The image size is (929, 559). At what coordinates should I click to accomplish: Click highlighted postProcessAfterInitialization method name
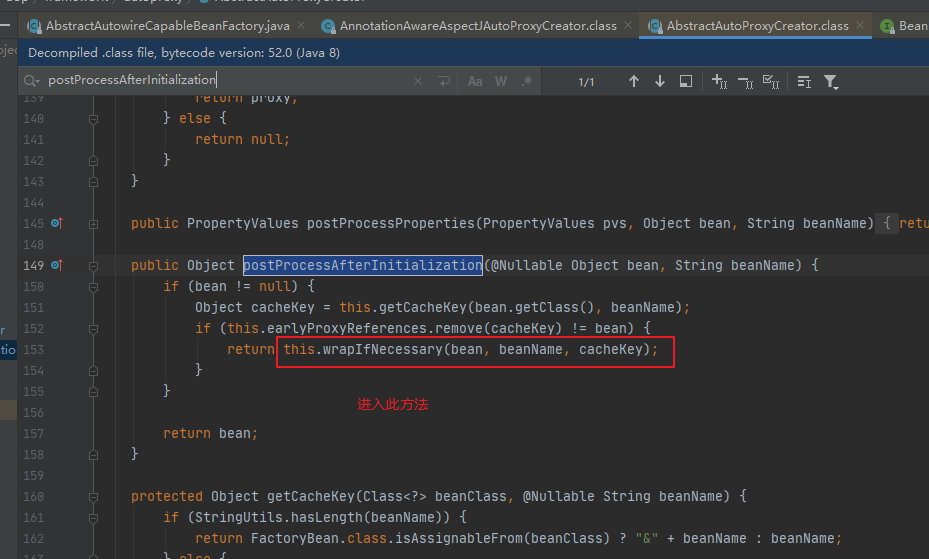pyautogui.click(x=363, y=265)
